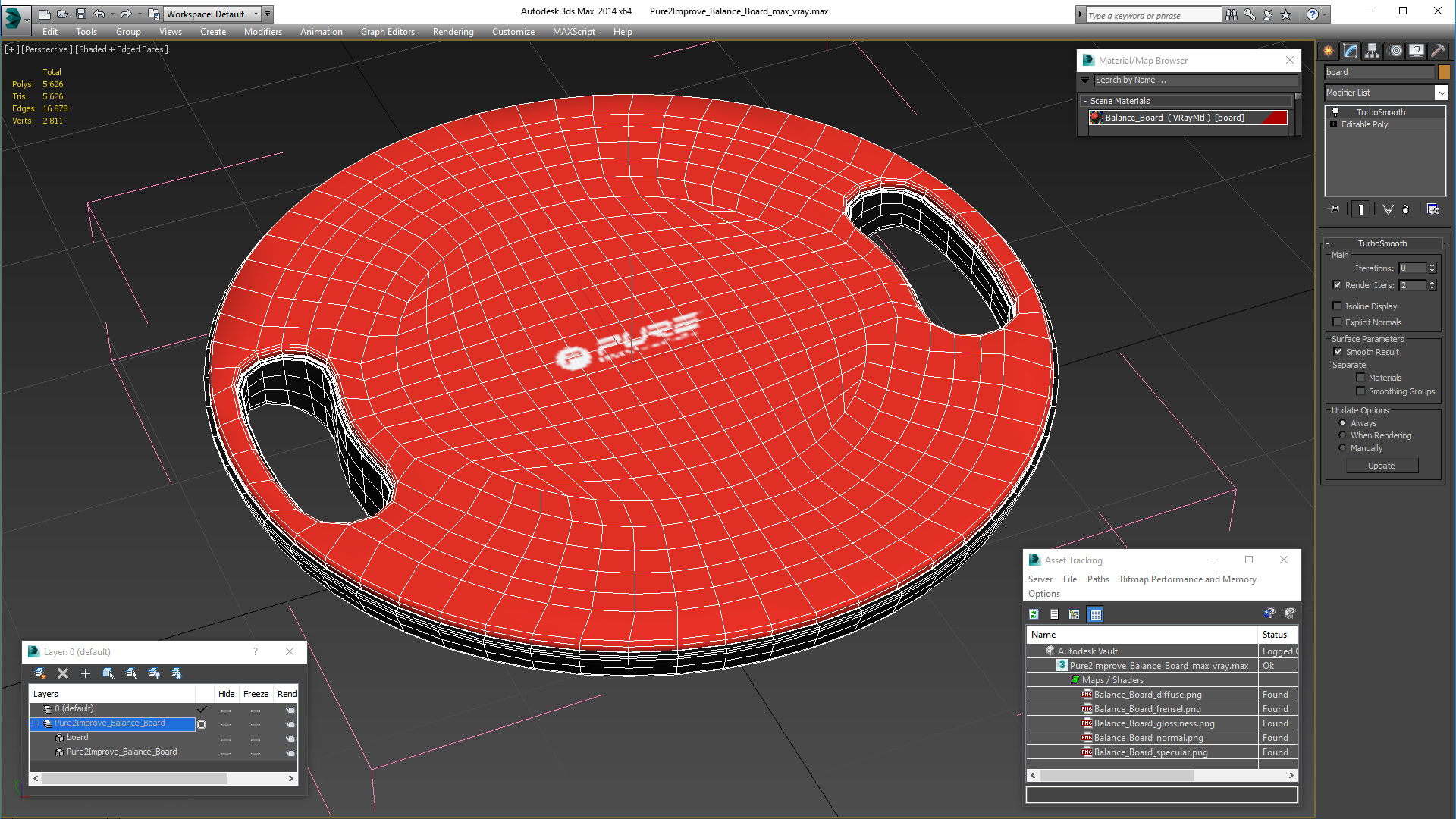Open Bitmap Performance and Memory menu
Screen dimensions: 1456x819
(x=1188, y=579)
